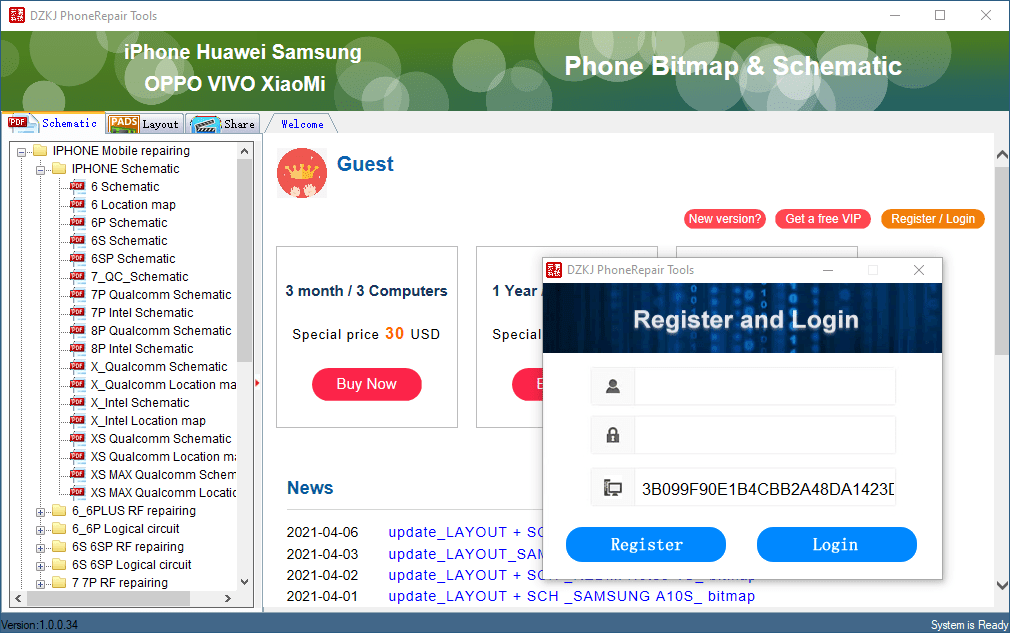Screen dimensions: 1010x633
Task: Click the PDF icon of 6SP Schematic
Action: (x=77, y=258)
